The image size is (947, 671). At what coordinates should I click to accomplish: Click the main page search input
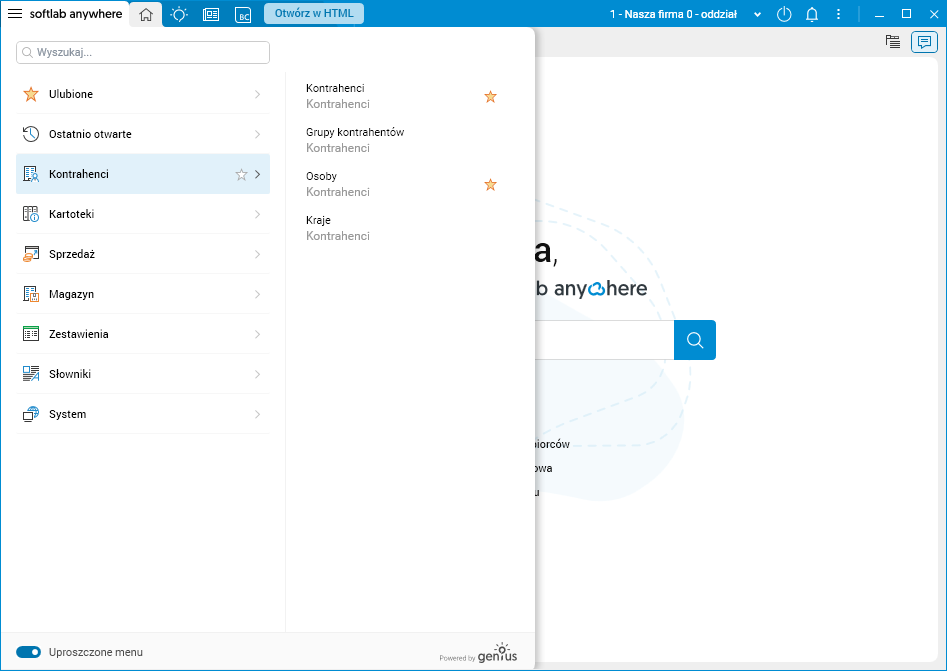point(604,340)
